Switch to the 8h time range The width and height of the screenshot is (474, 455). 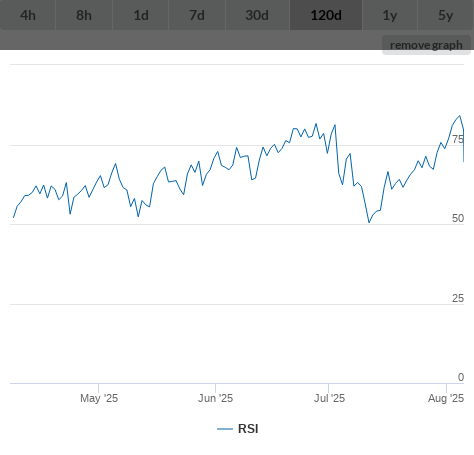click(x=84, y=15)
